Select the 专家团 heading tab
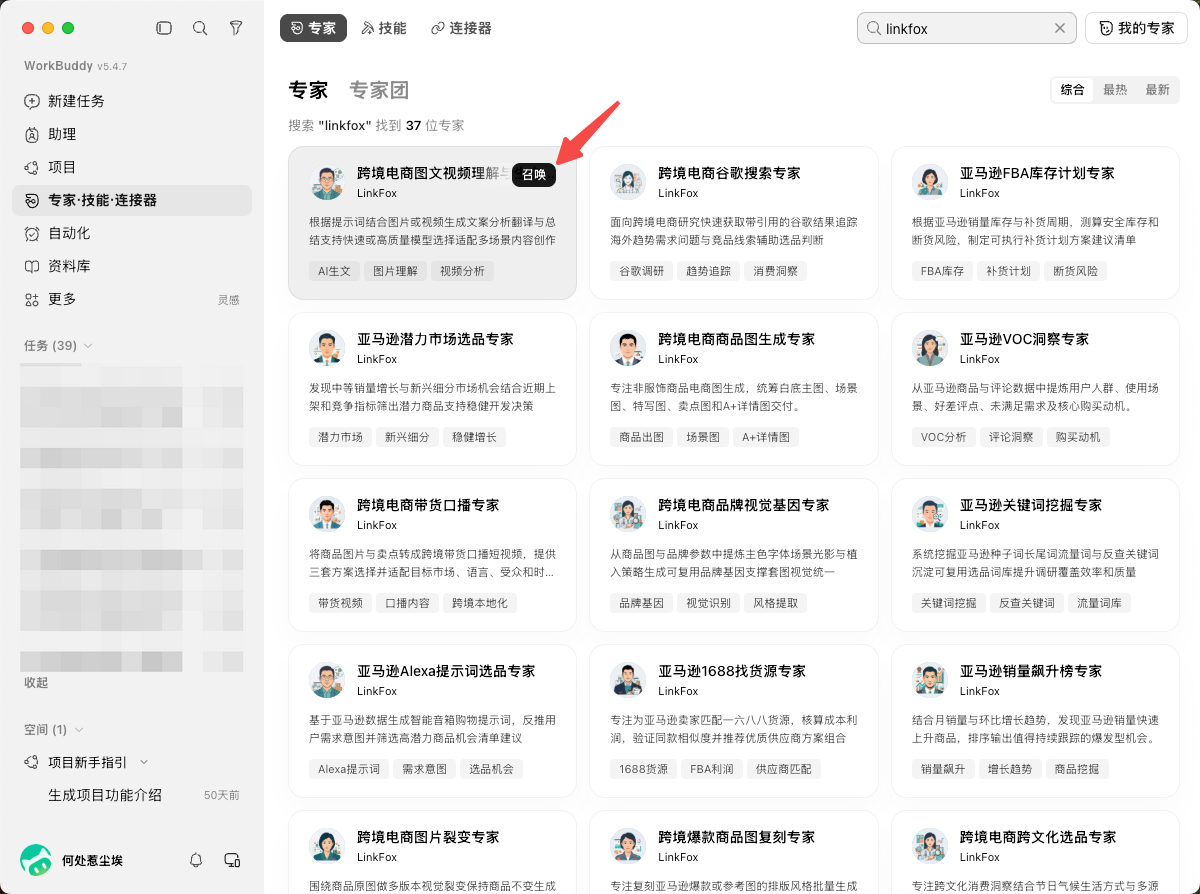Screen dimensions: 1200x894 coord(379,90)
